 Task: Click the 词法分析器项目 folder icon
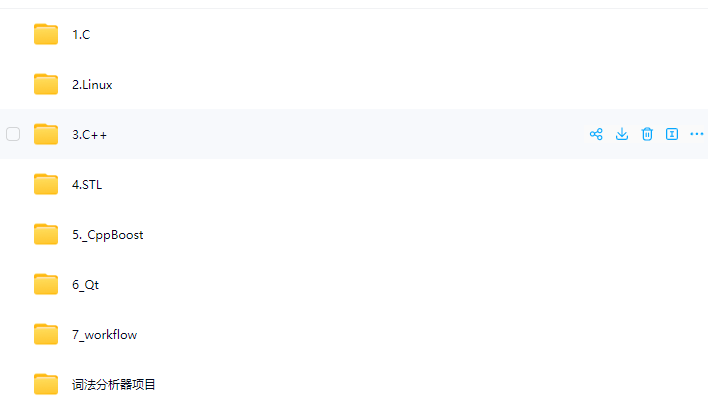[x=46, y=384]
